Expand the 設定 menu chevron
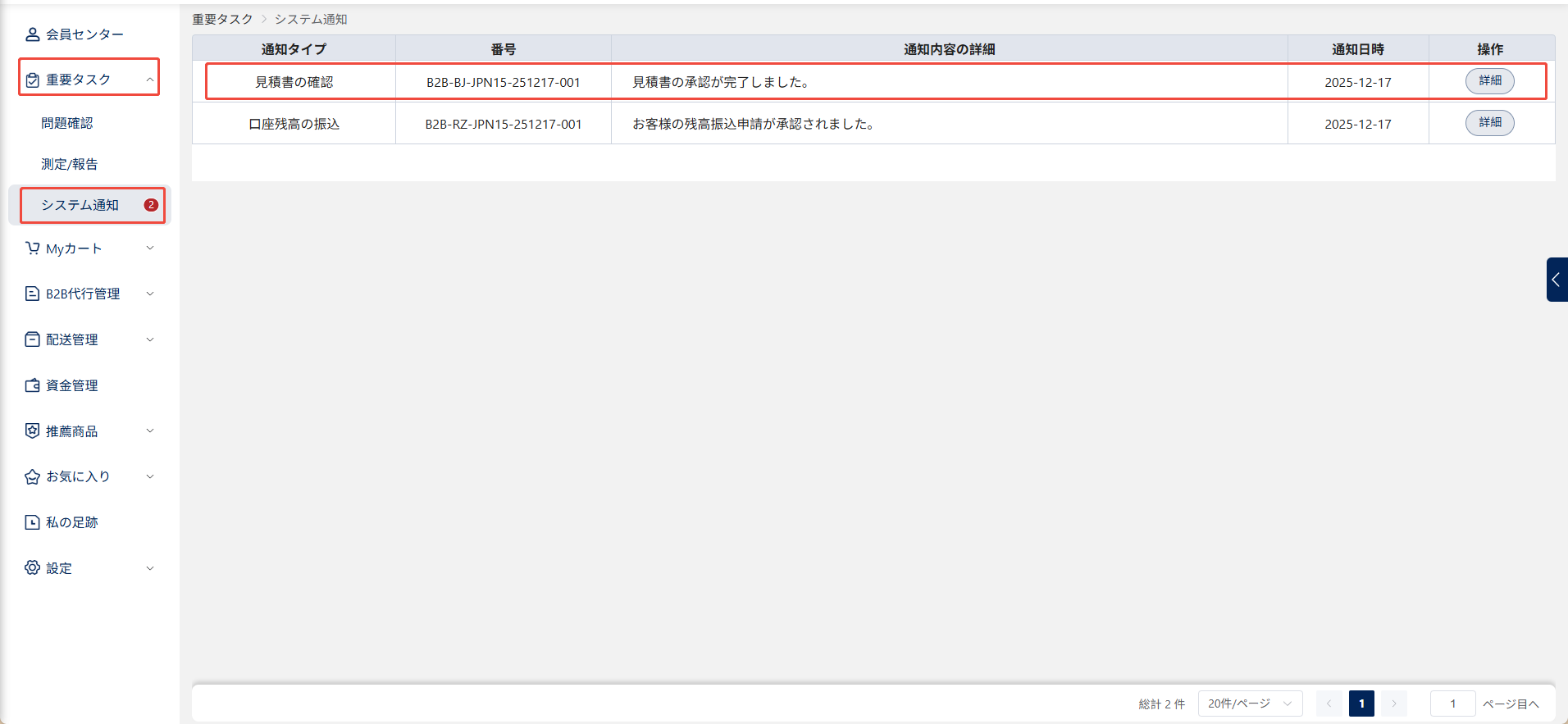 150,567
